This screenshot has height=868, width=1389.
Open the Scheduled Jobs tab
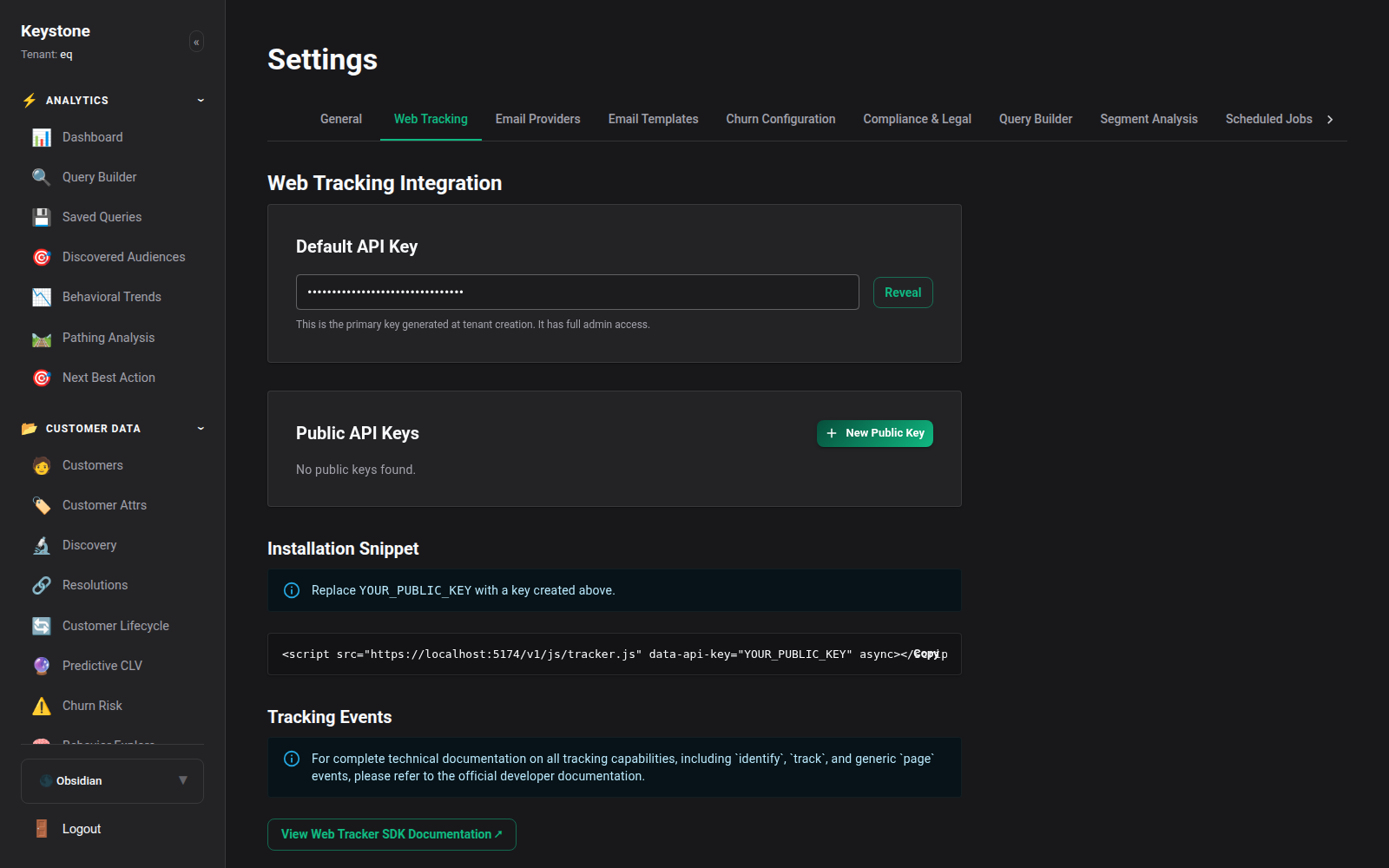(x=1269, y=119)
